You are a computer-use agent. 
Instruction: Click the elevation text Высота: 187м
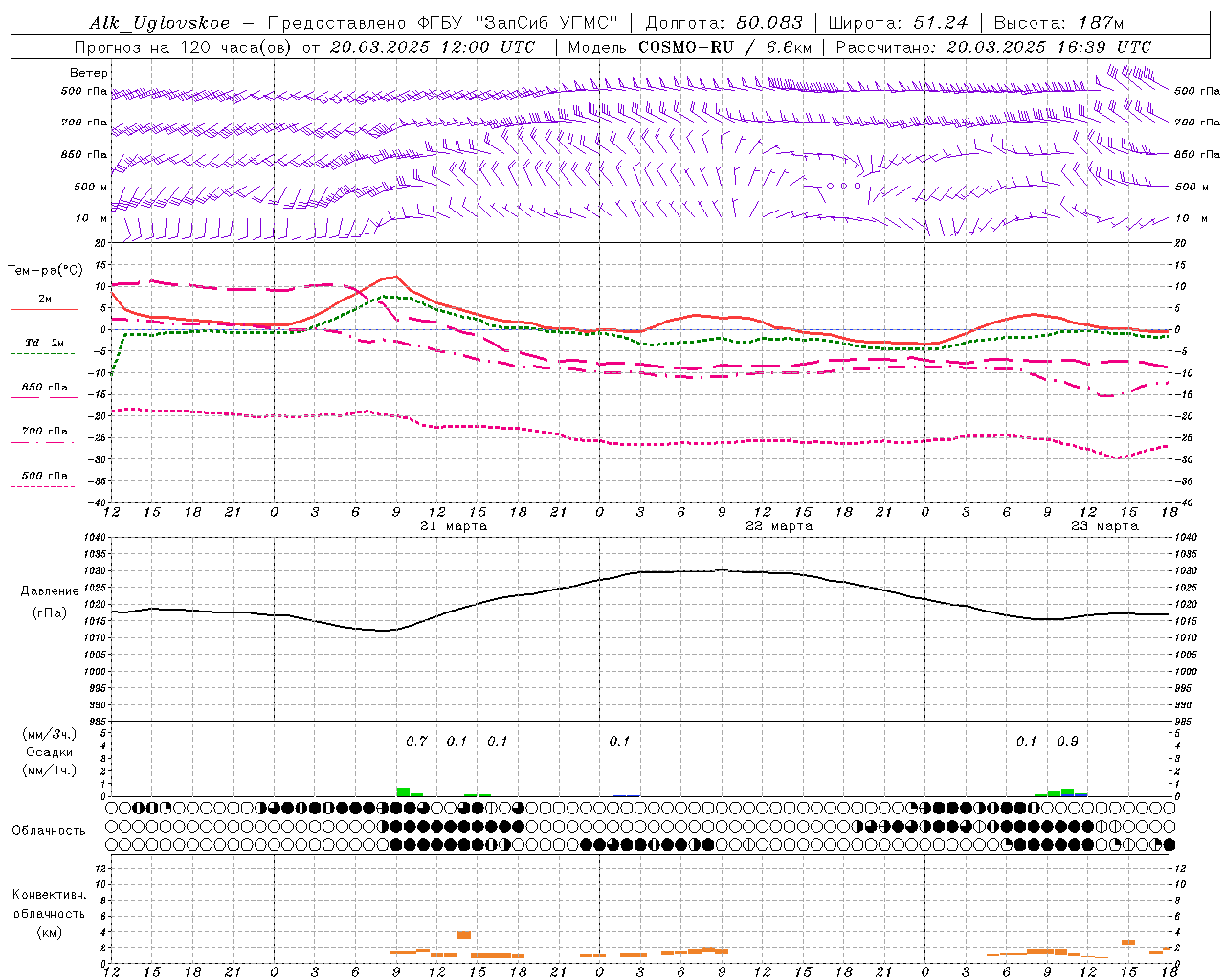tap(1058, 23)
